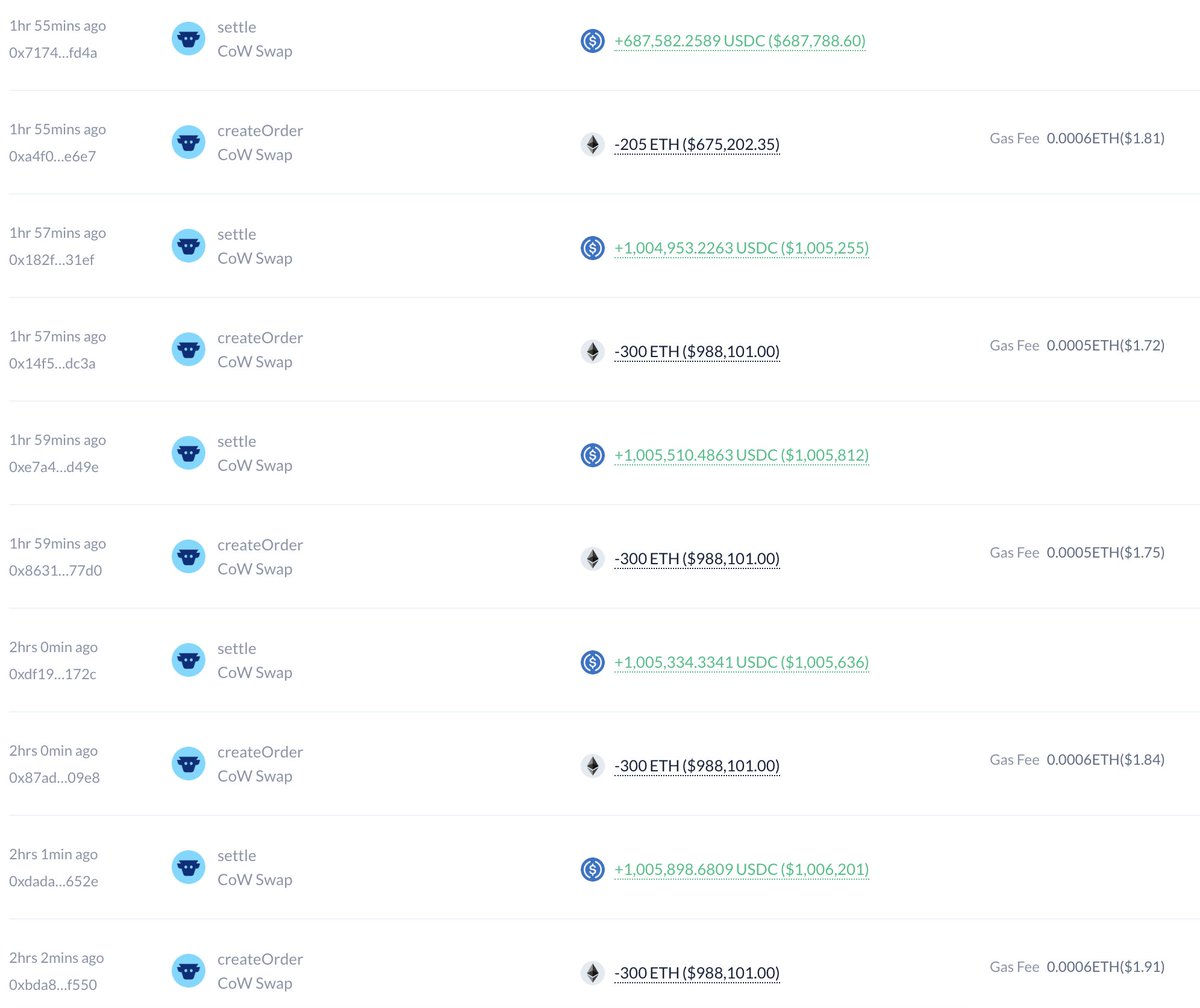Click the -300 ETH amount in the 0x87ad...09e8 row
The image size is (1200, 1008).
tap(697, 766)
